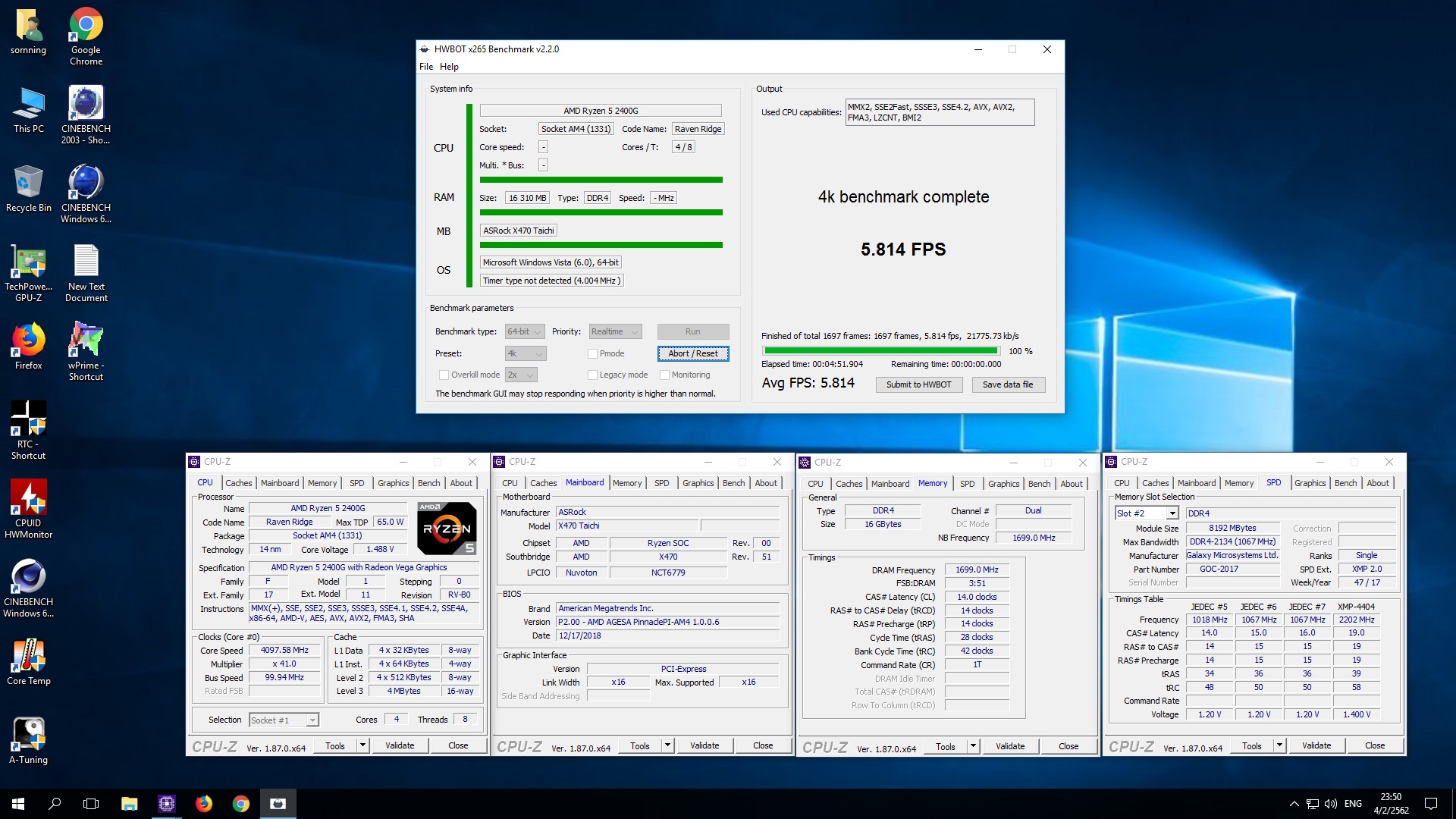Click Validate in first CPU-Z window

pyautogui.click(x=400, y=746)
